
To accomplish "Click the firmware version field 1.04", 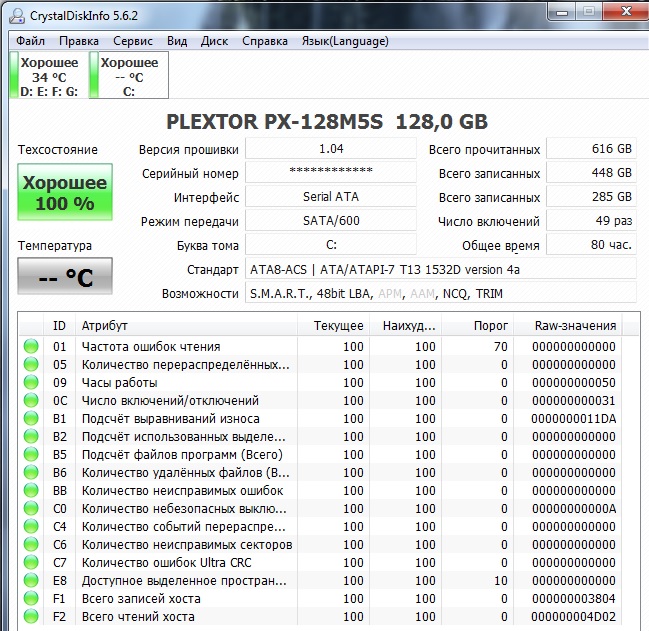I will click(331, 149).
